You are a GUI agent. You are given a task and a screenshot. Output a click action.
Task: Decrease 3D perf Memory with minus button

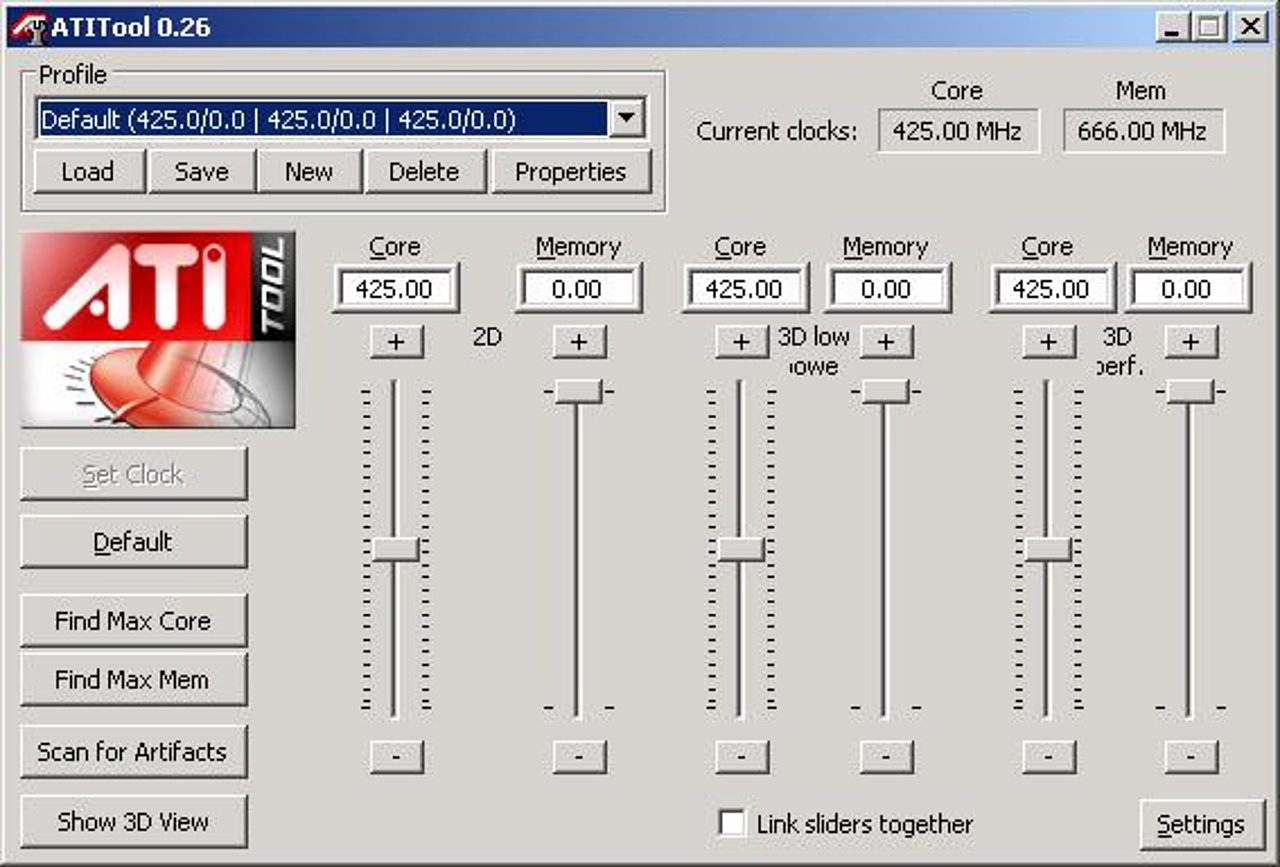click(x=1190, y=757)
